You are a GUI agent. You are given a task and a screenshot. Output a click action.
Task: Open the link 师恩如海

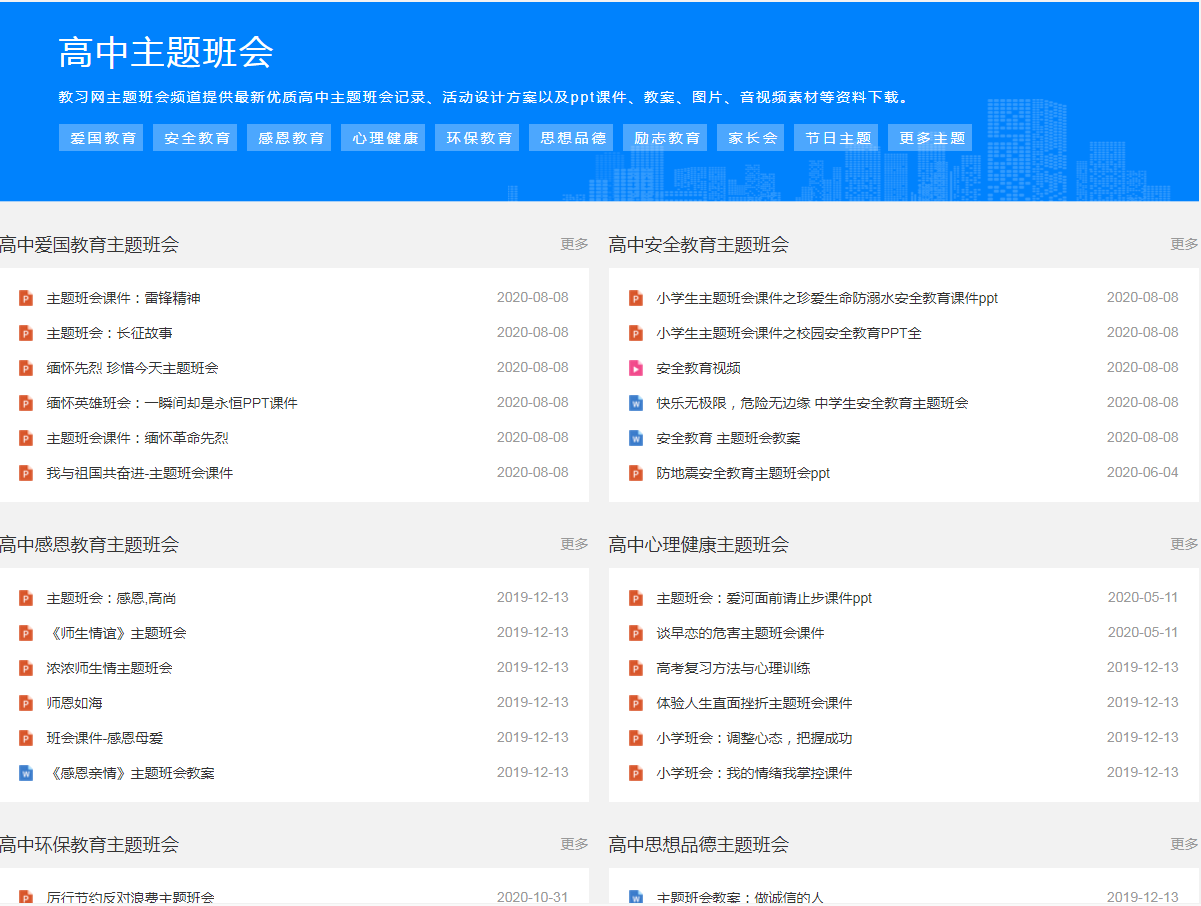pyautogui.click(x=75, y=703)
